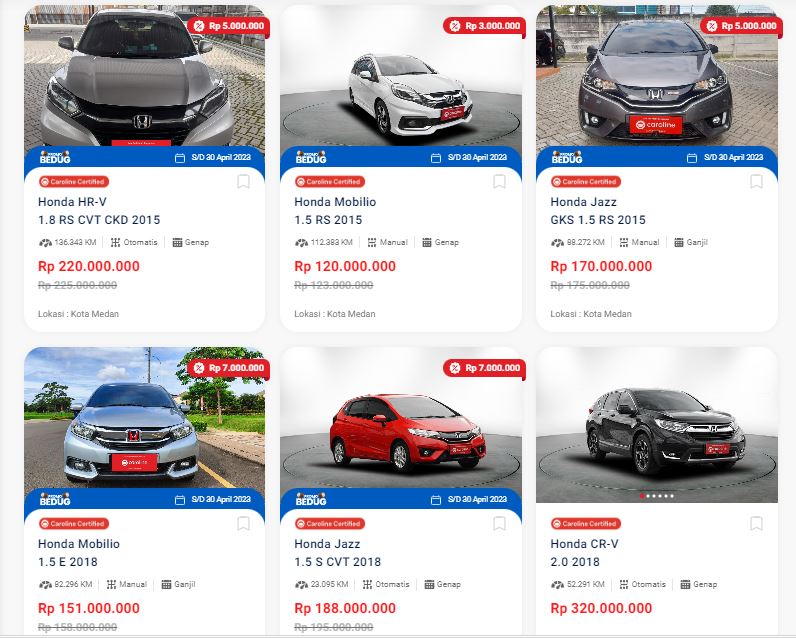Click image carousel dots on Honda CR-V

pos(657,496)
